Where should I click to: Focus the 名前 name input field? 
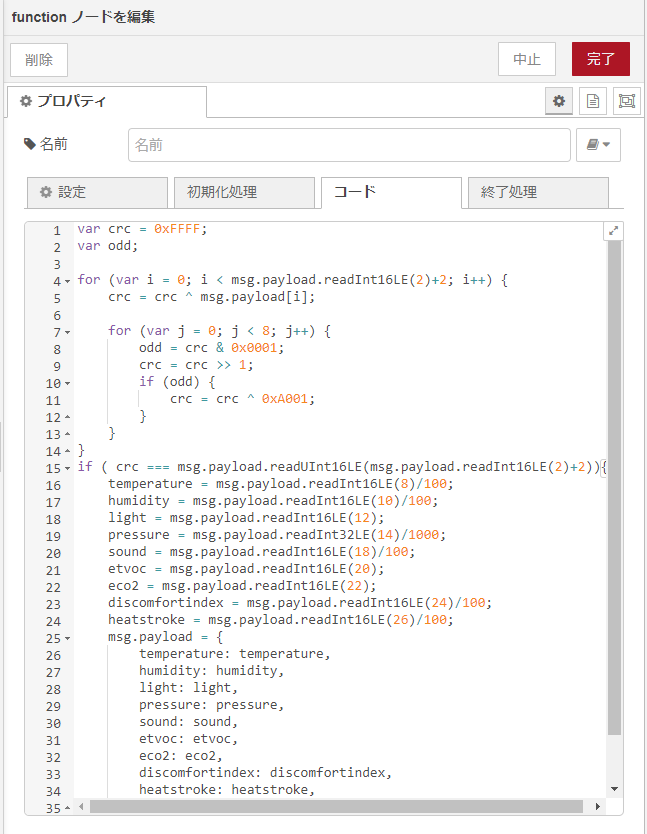(349, 145)
